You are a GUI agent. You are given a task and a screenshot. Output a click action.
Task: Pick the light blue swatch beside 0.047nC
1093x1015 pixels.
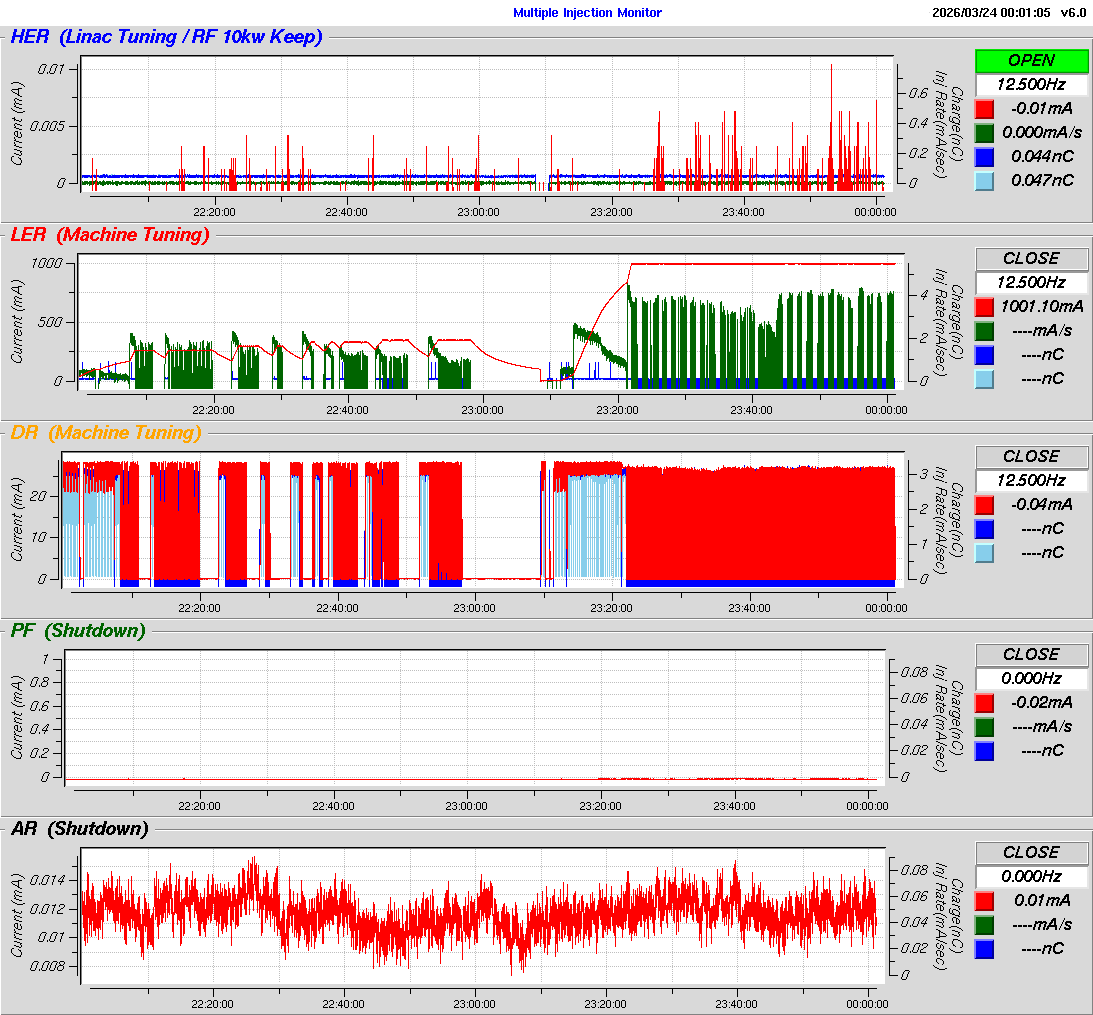coord(985,180)
